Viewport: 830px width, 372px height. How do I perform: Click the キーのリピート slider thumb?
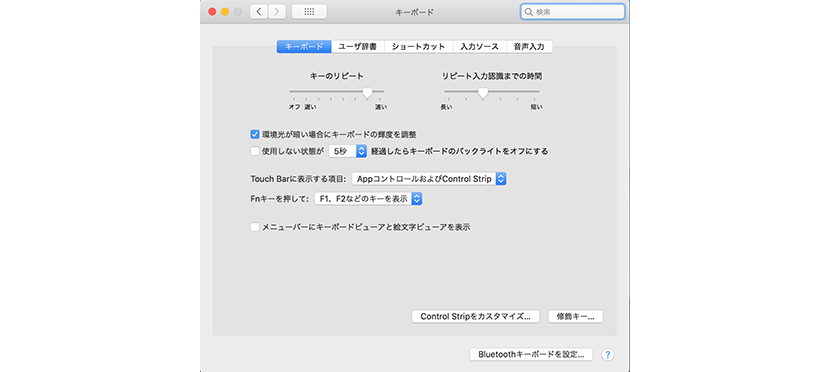[x=367, y=93]
